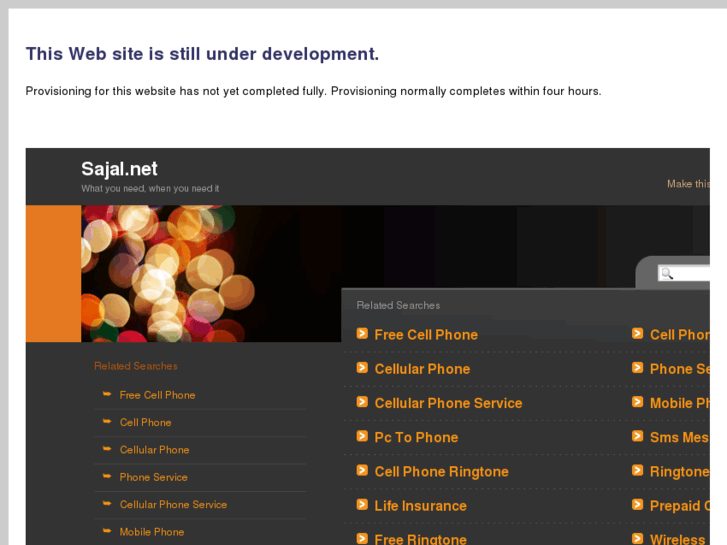Image resolution: width=727 pixels, height=545 pixels.
Task: Open sidebar Cell Phone link
Action: [x=146, y=423]
